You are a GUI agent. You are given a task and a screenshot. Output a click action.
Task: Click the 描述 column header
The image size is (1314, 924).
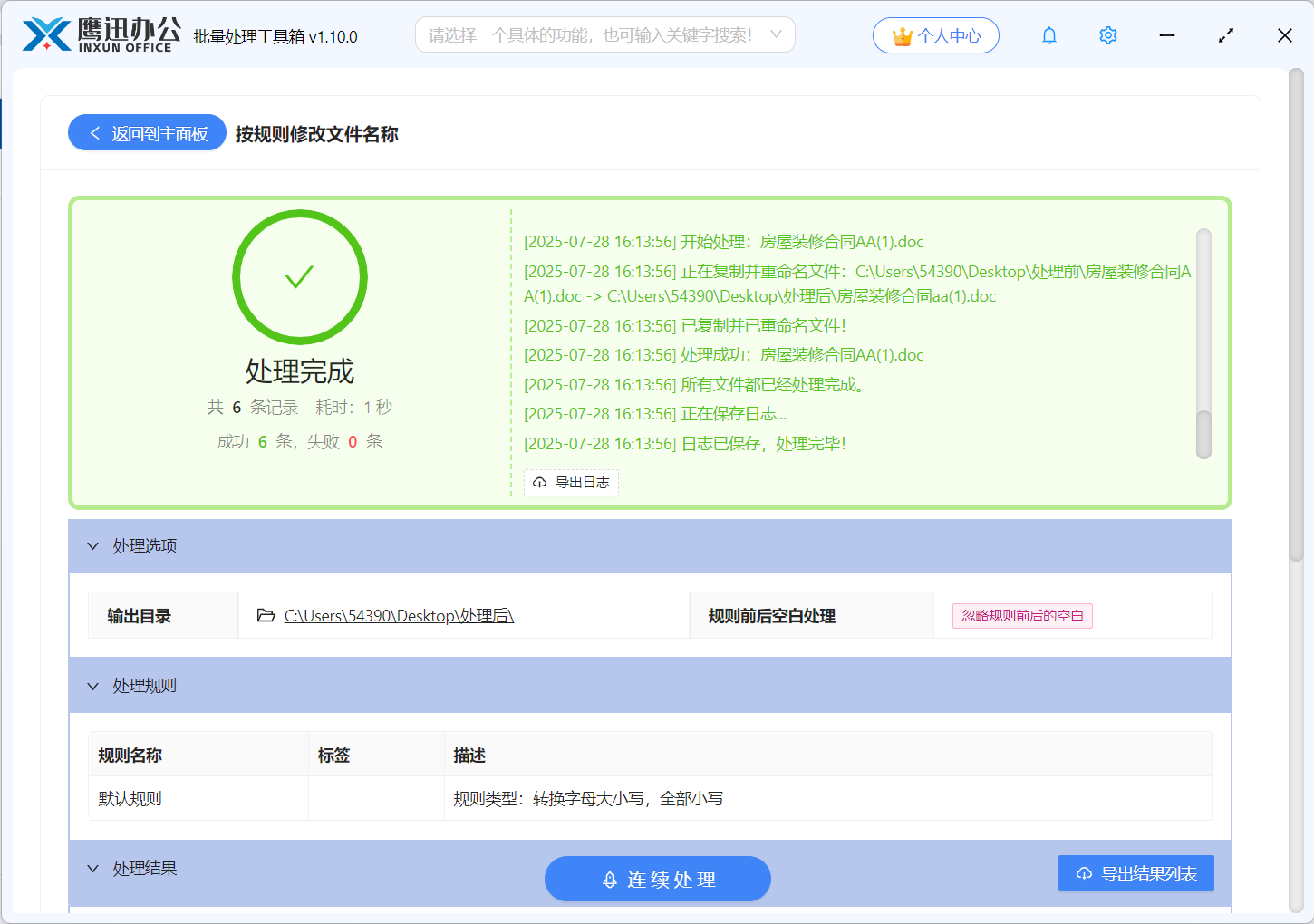(x=827, y=755)
